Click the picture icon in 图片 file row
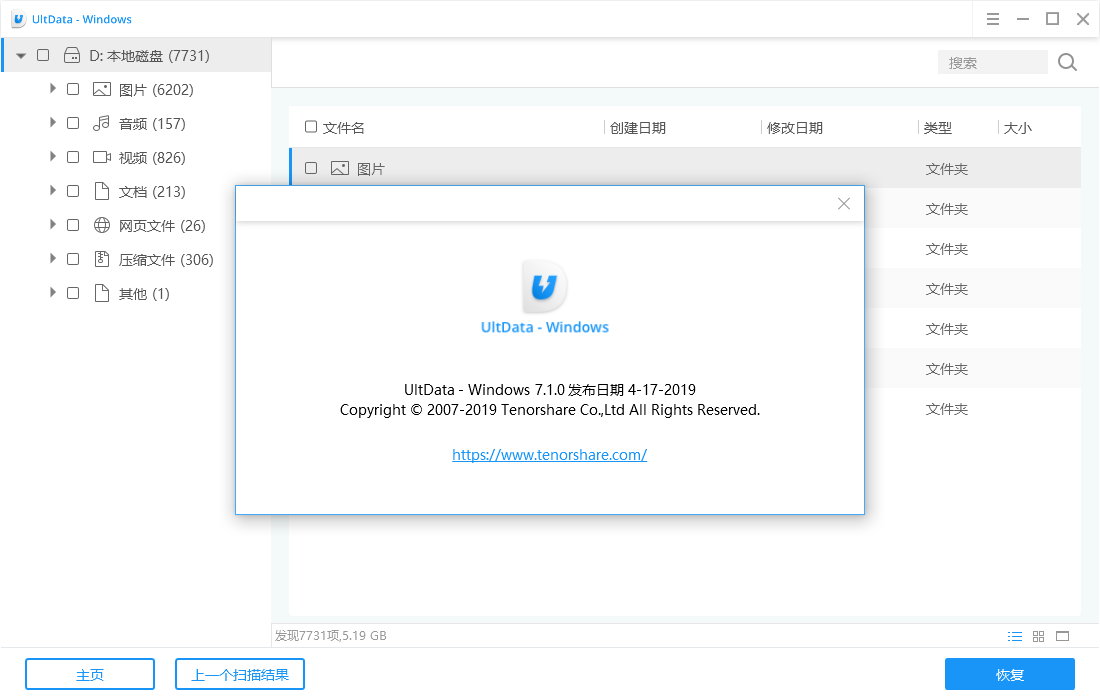1100x700 pixels. click(x=340, y=168)
